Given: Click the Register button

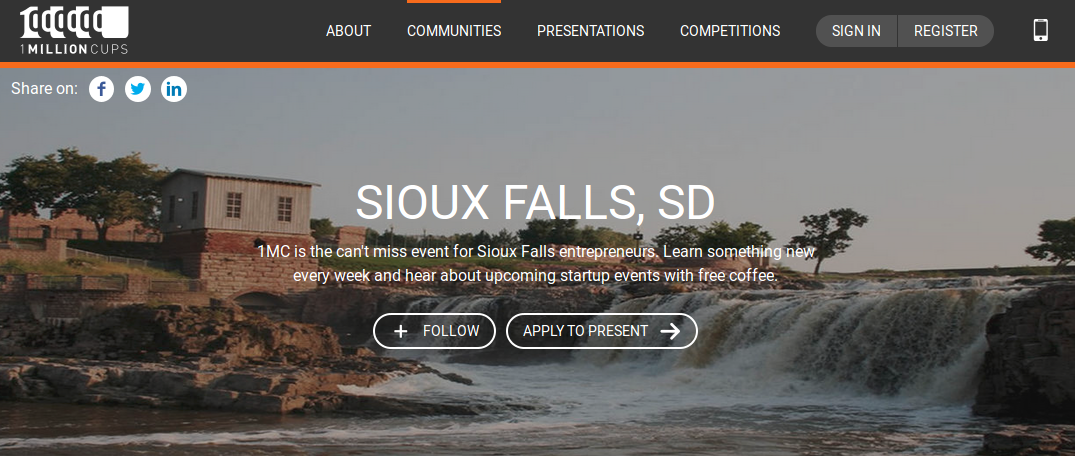Looking at the screenshot, I should pyautogui.click(x=946, y=31).
